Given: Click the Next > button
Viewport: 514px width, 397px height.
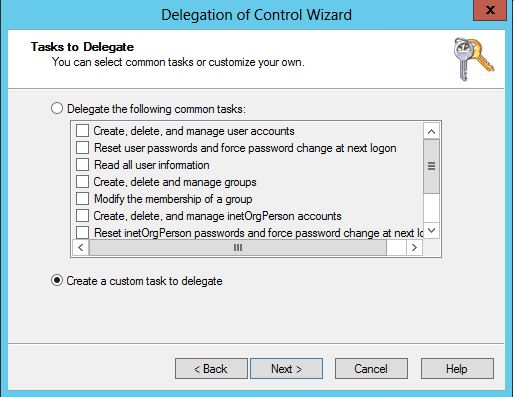Looking at the screenshot, I should tap(286, 369).
